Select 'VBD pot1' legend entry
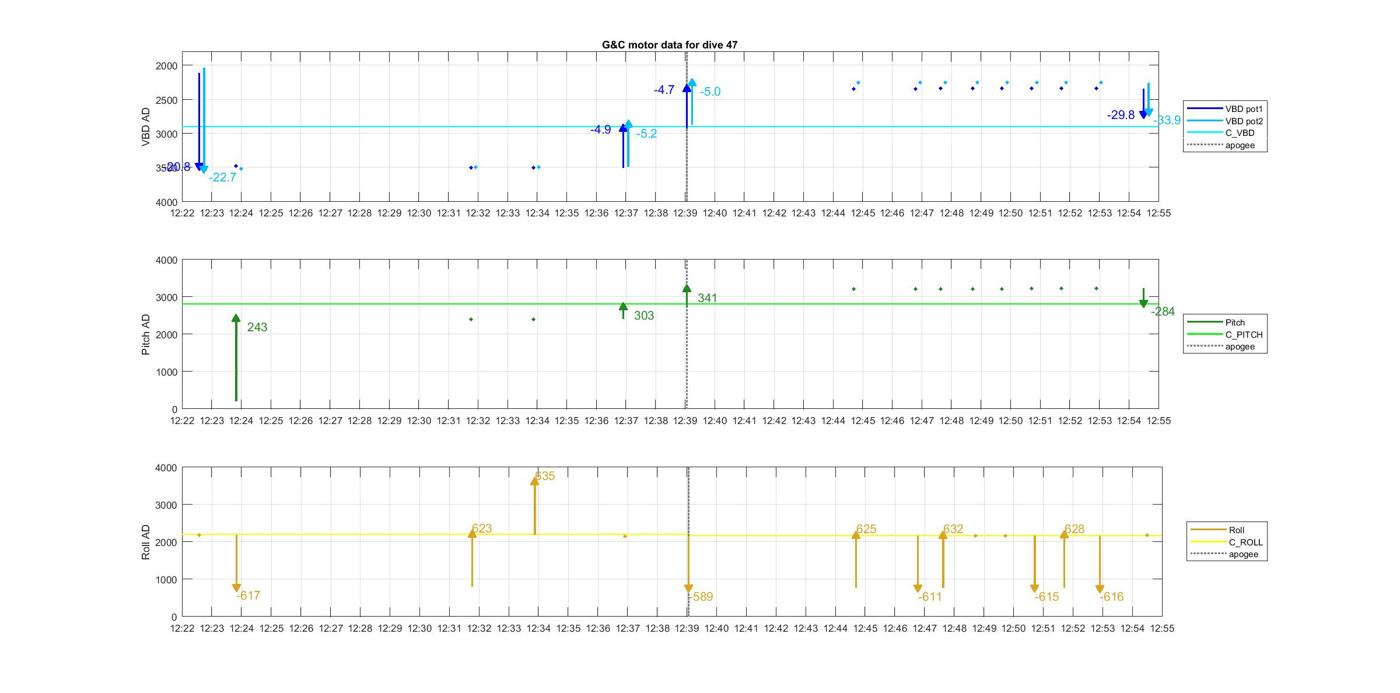Image resolution: width=1400 pixels, height=693 pixels. (1226, 108)
